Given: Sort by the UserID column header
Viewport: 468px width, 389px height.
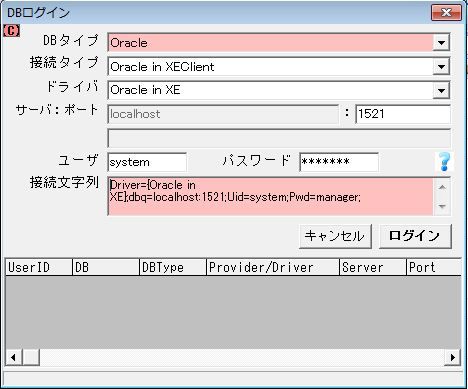Looking at the screenshot, I should pyautogui.click(x=39, y=267).
